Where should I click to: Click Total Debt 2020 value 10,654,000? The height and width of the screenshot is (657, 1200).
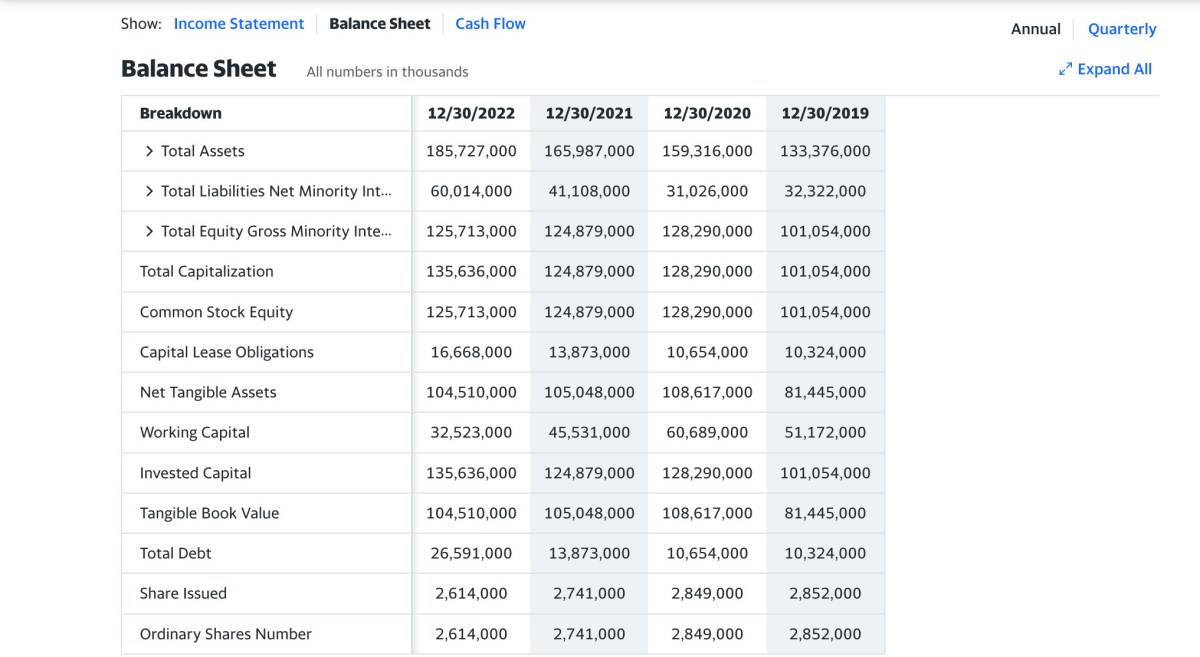707,553
